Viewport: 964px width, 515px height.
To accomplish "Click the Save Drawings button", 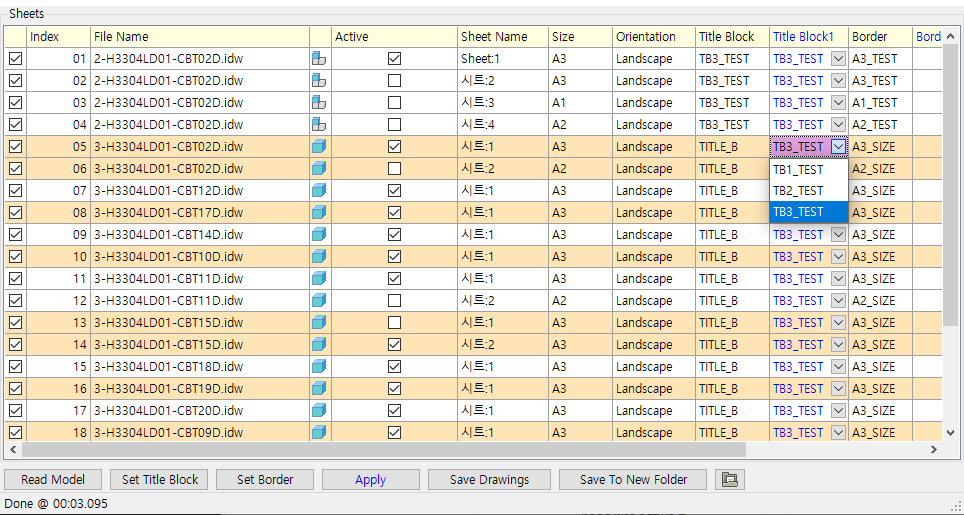I will click(489, 480).
